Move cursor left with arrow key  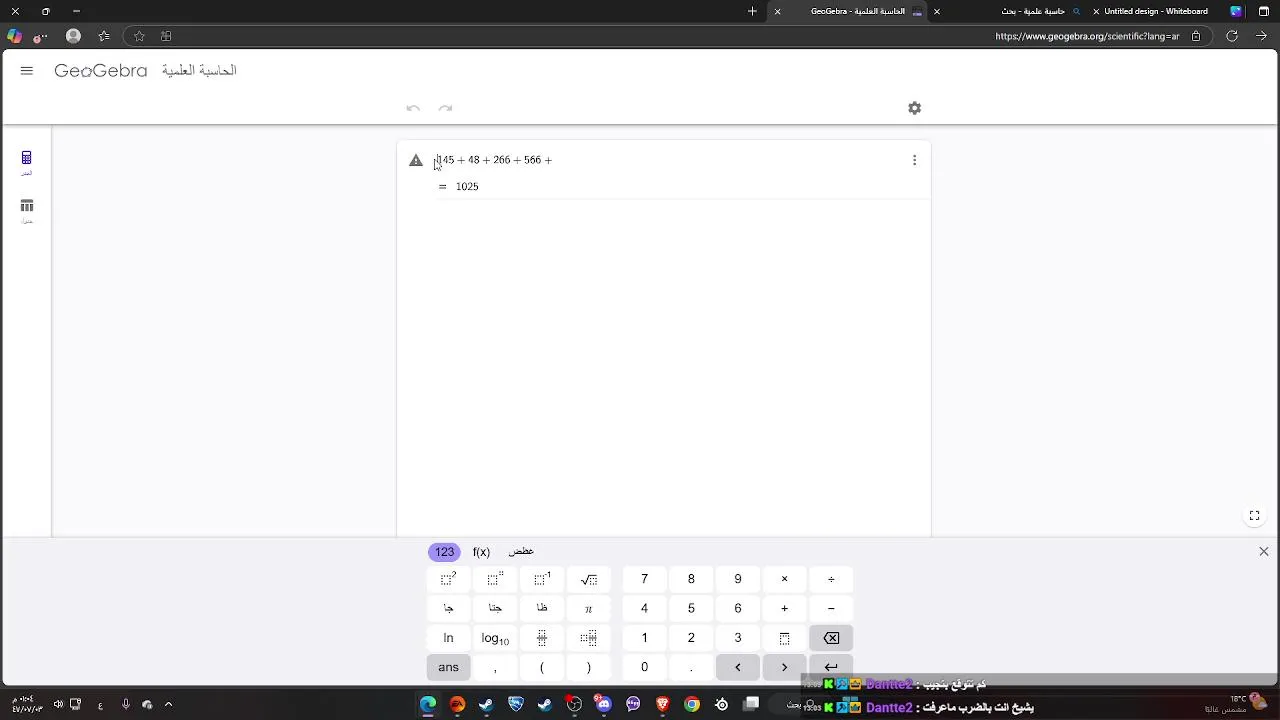click(x=738, y=667)
